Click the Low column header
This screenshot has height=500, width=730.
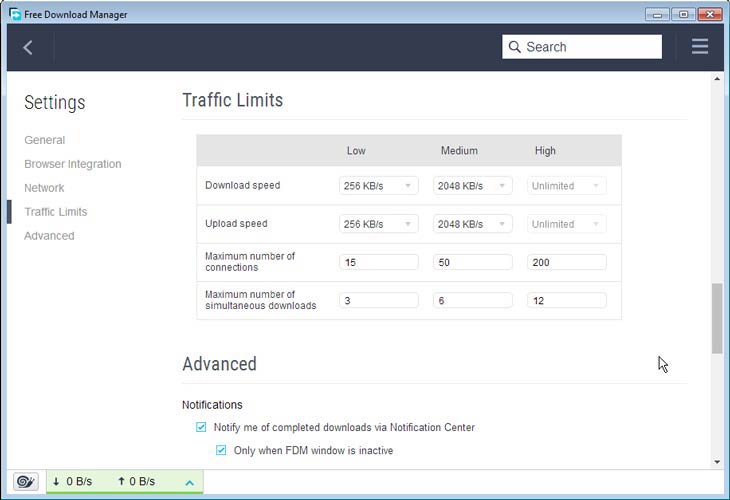click(x=356, y=151)
